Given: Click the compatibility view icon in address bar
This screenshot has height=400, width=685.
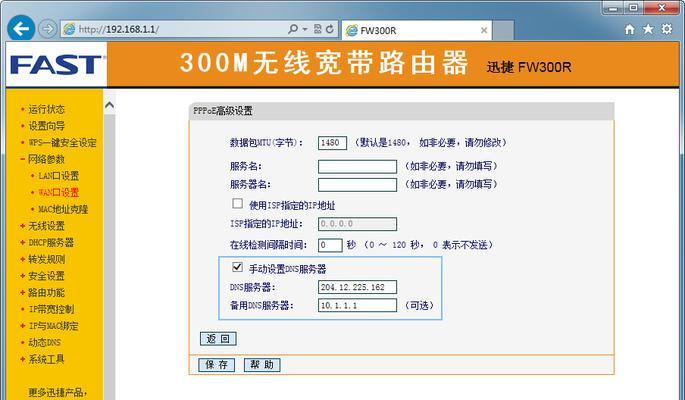Looking at the screenshot, I should pos(318,29).
